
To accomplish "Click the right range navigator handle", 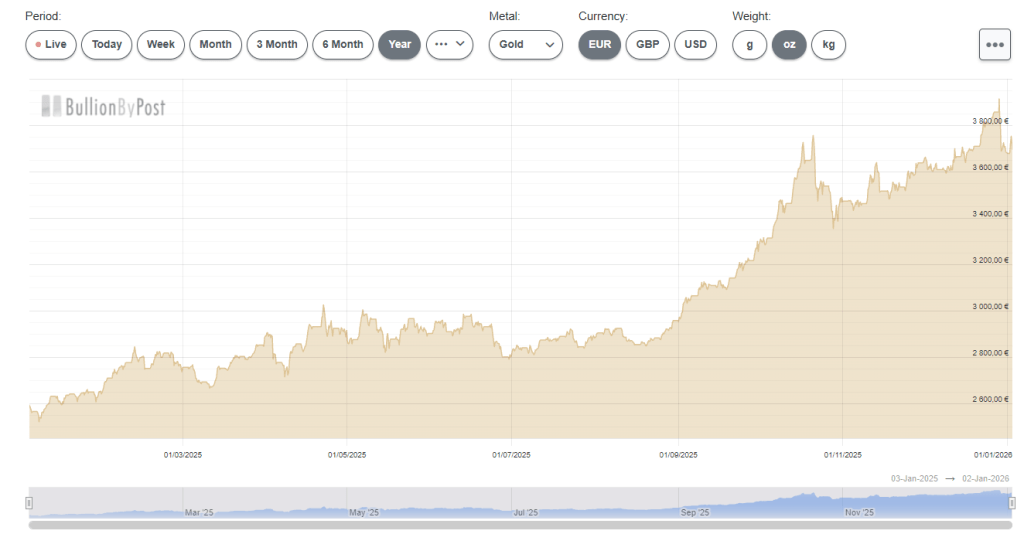I will click(x=1012, y=502).
